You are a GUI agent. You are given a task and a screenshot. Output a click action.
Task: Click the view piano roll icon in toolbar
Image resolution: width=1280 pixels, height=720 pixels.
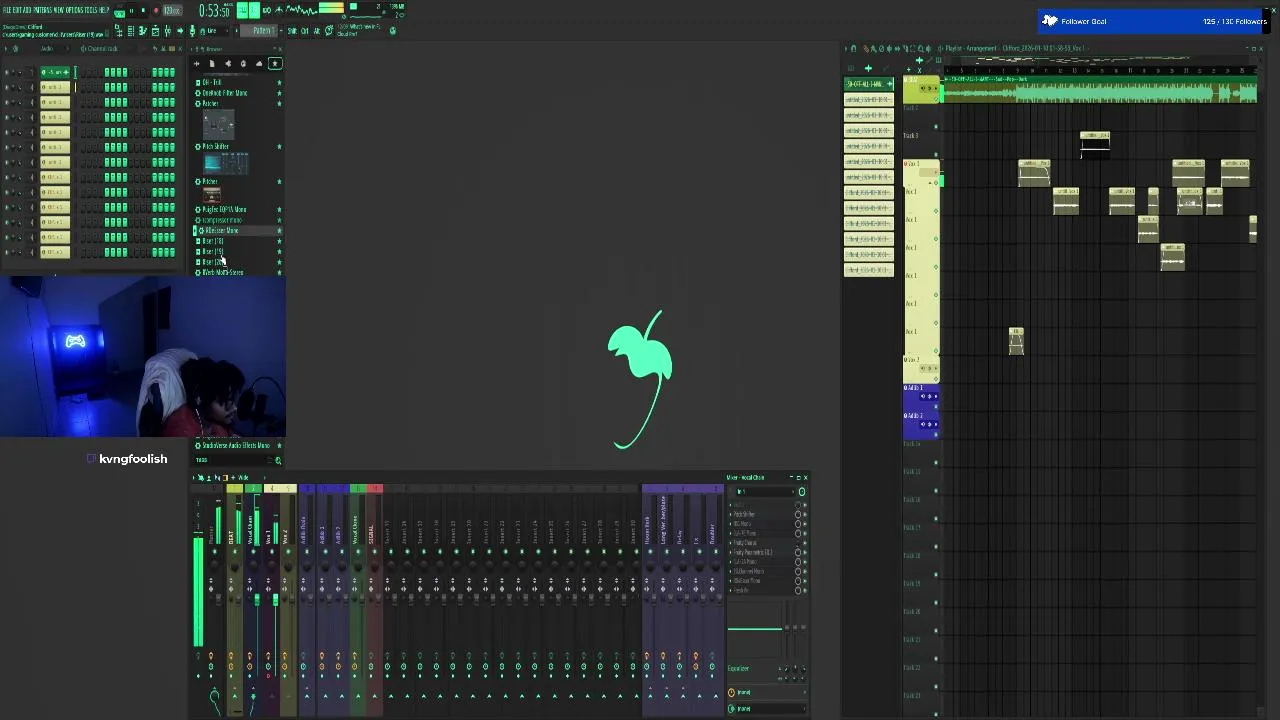point(143,31)
